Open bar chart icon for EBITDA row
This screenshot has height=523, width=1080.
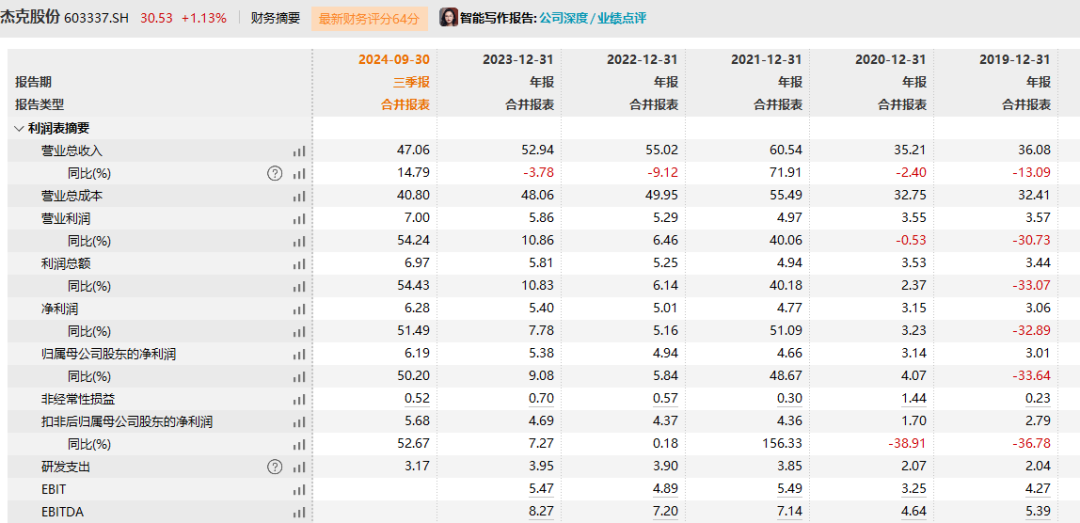[x=298, y=513]
